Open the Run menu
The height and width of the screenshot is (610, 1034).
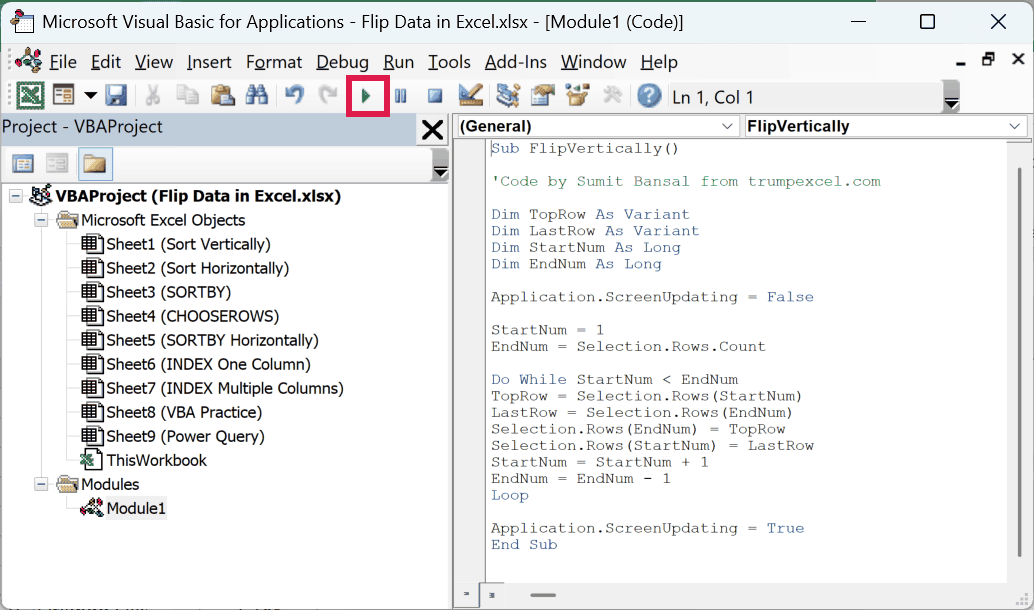tap(398, 62)
